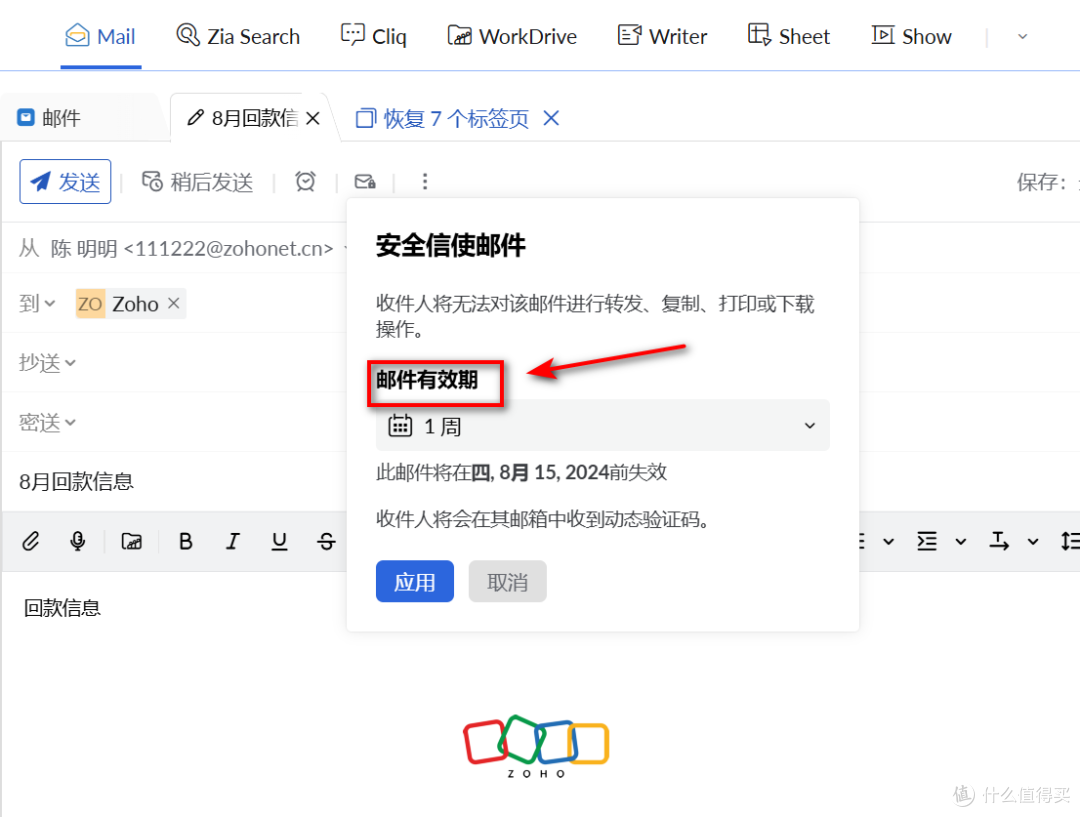Open Show app
The height and width of the screenshot is (817, 1080).
(x=911, y=36)
